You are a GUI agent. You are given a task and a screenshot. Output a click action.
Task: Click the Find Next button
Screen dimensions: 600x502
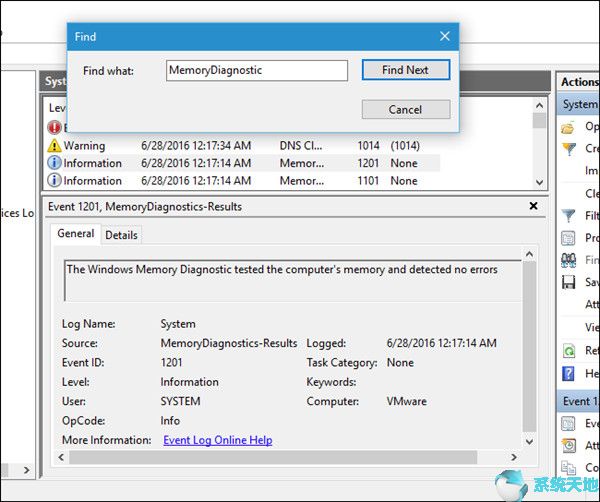pyautogui.click(x=406, y=70)
